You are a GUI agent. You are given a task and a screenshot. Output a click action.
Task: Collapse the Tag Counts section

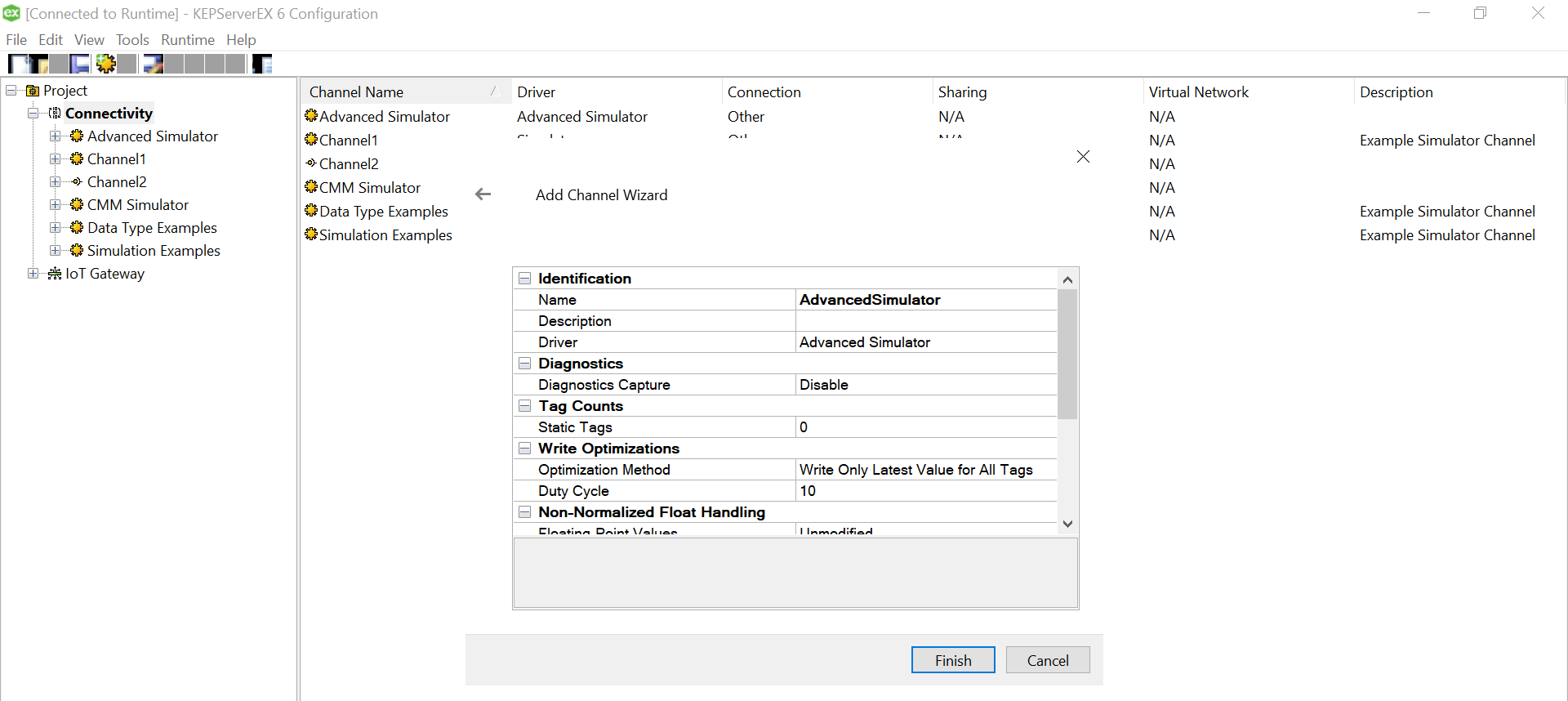(x=525, y=406)
